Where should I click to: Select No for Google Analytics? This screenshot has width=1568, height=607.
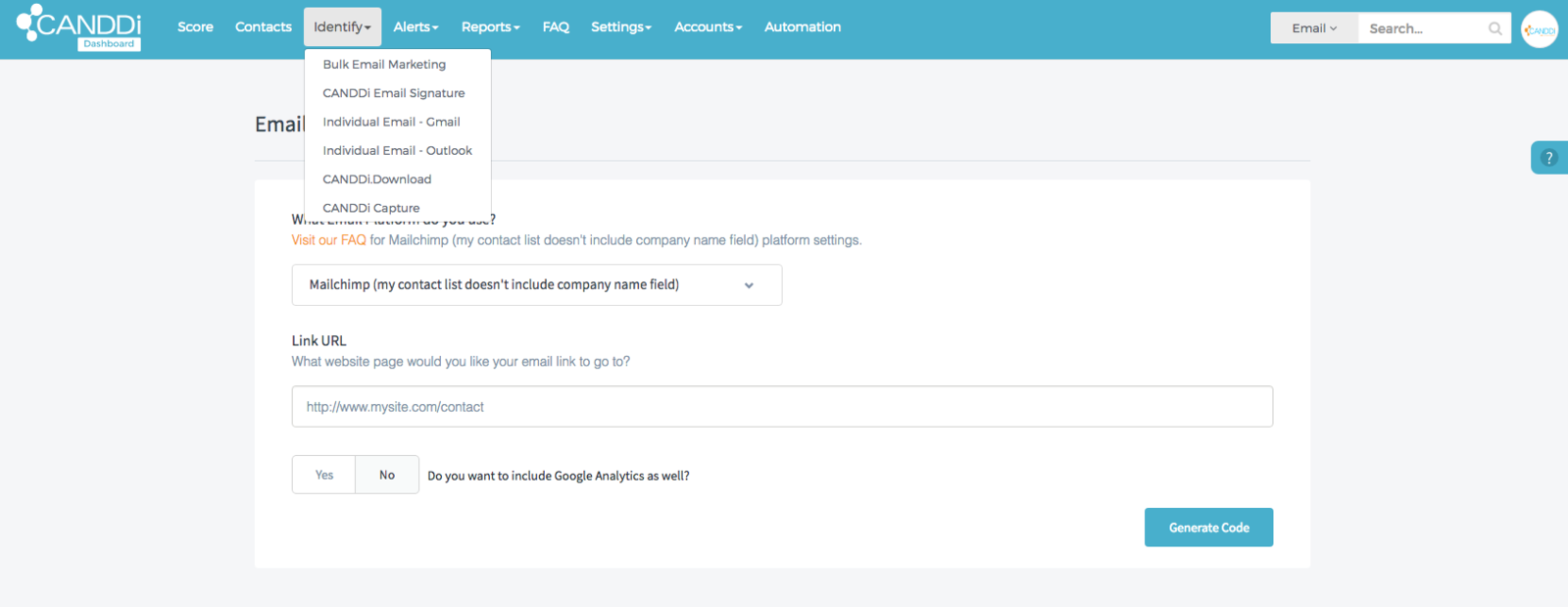click(387, 475)
